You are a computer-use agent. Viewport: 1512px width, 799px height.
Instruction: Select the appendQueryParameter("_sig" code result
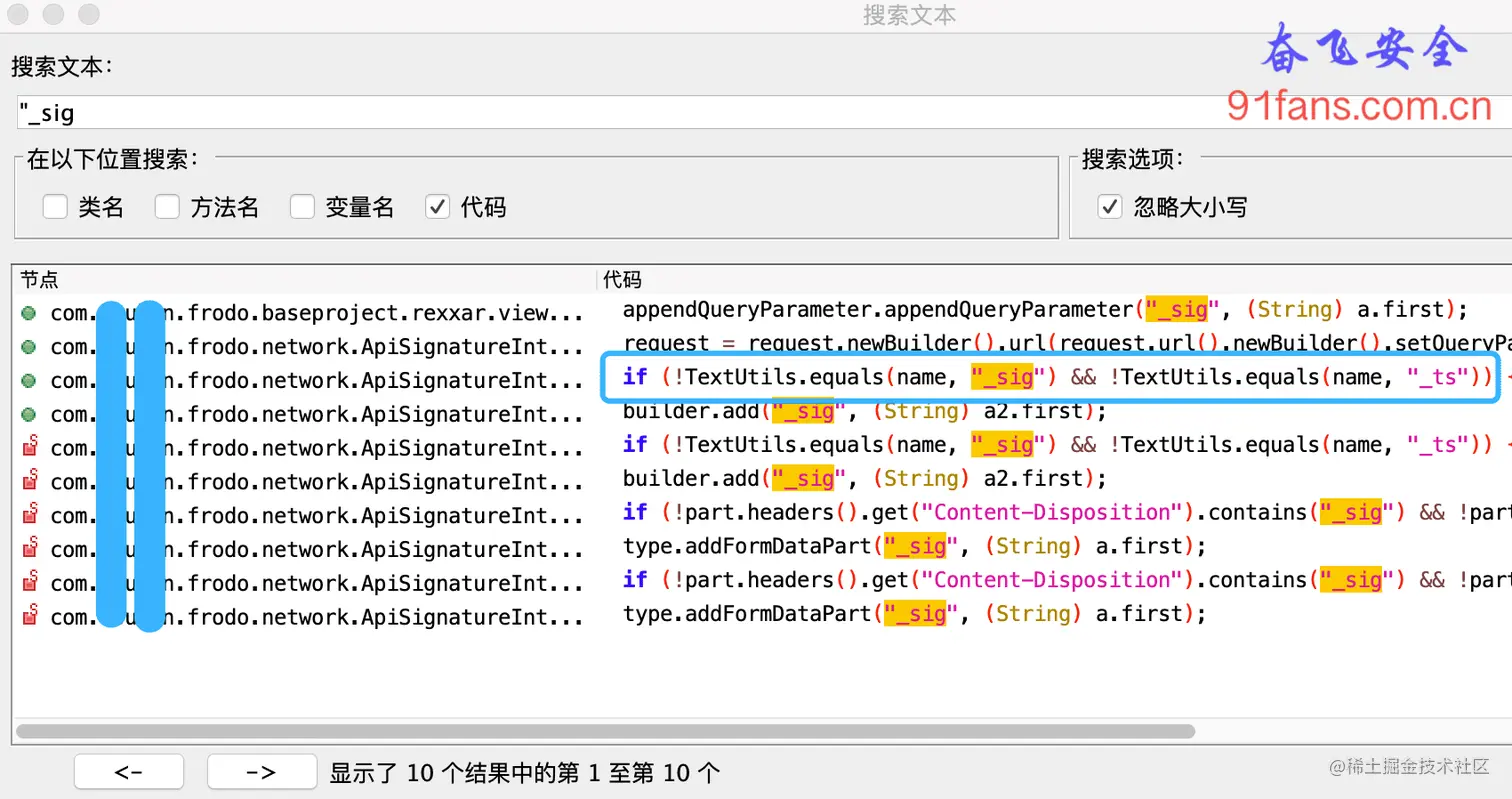tap(1045, 309)
